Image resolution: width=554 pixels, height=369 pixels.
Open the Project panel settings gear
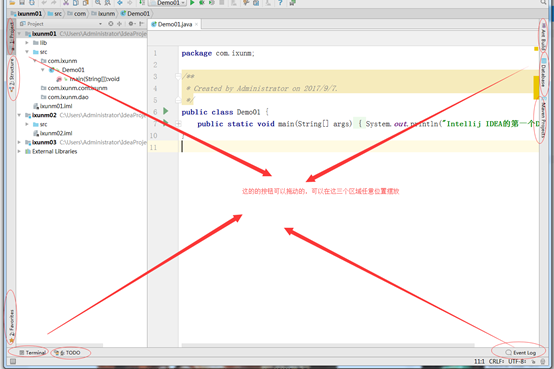click(x=131, y=24)
